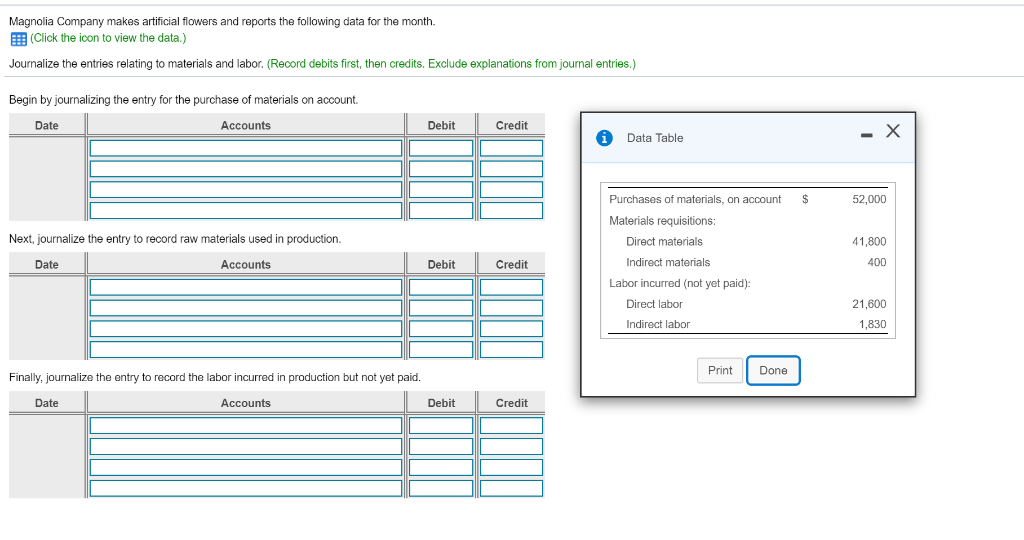The image size is (1024, 540).
Task: Click 'Labor incurred (not yet paid):' heading
Action: click(680, 283)
